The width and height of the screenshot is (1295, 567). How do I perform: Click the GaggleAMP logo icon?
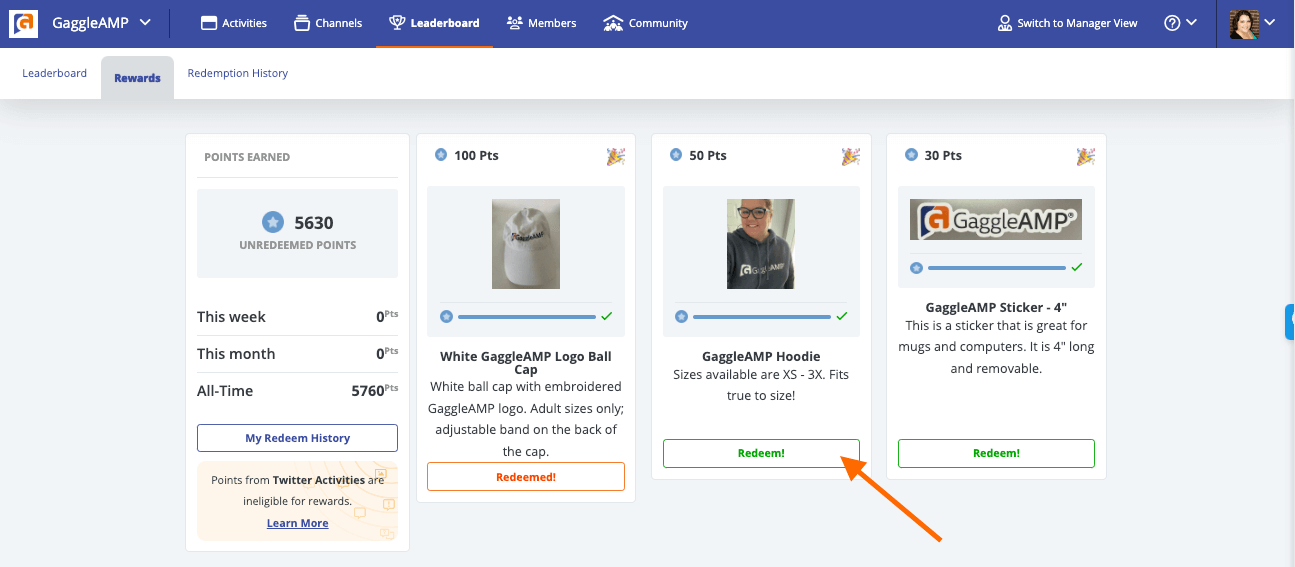coord(23,23)
